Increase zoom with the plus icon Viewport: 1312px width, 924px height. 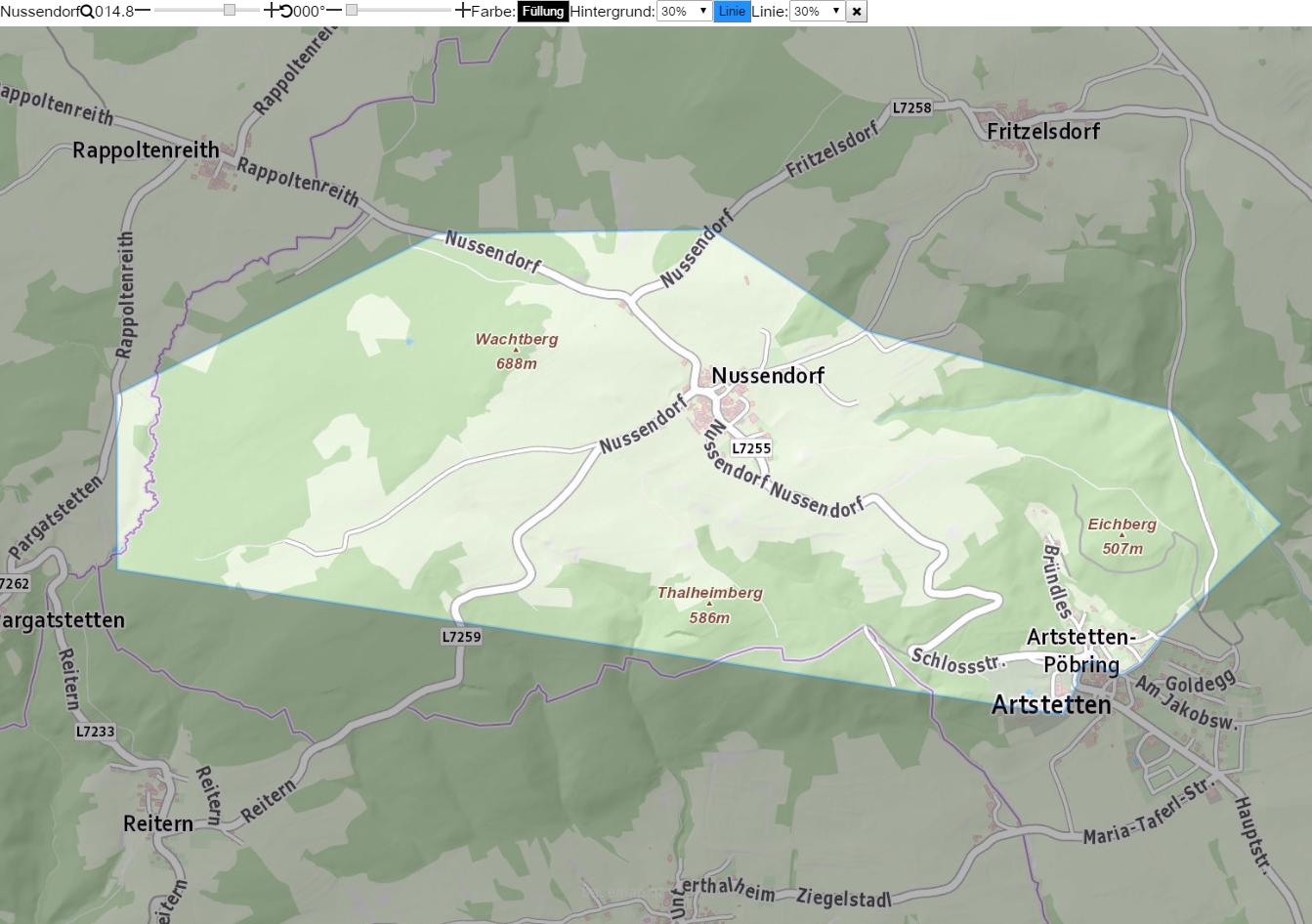point(272,11)
